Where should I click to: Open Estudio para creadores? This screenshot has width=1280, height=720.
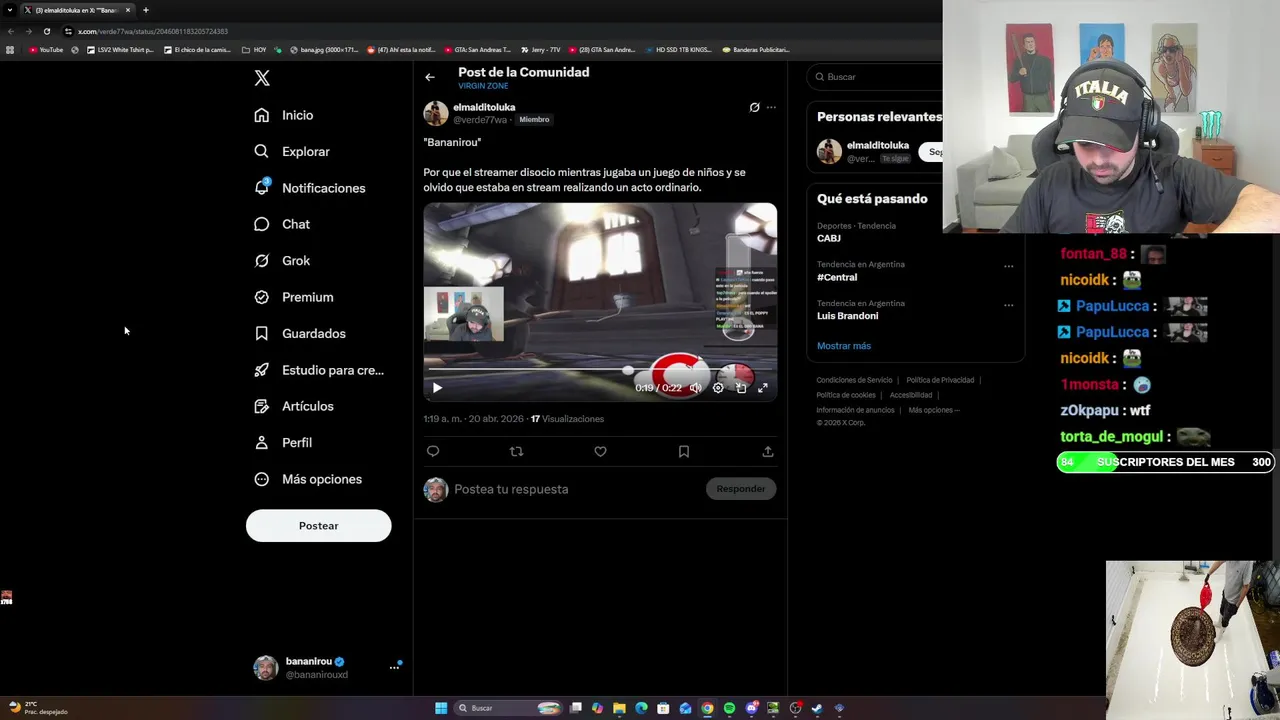pos(319,370)
